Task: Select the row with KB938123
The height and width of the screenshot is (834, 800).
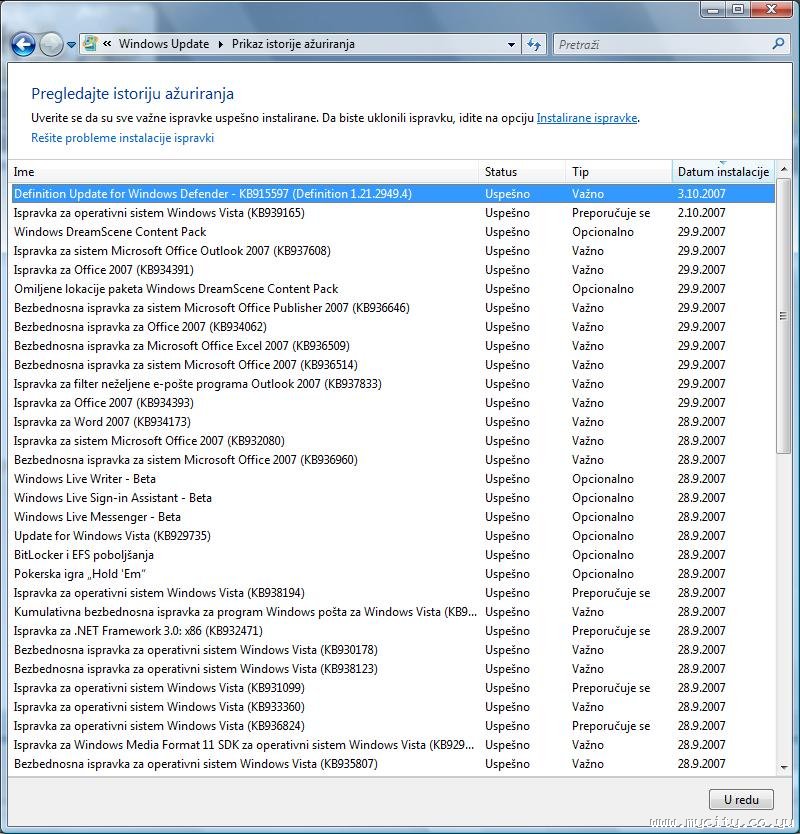Action: [393, 669]
